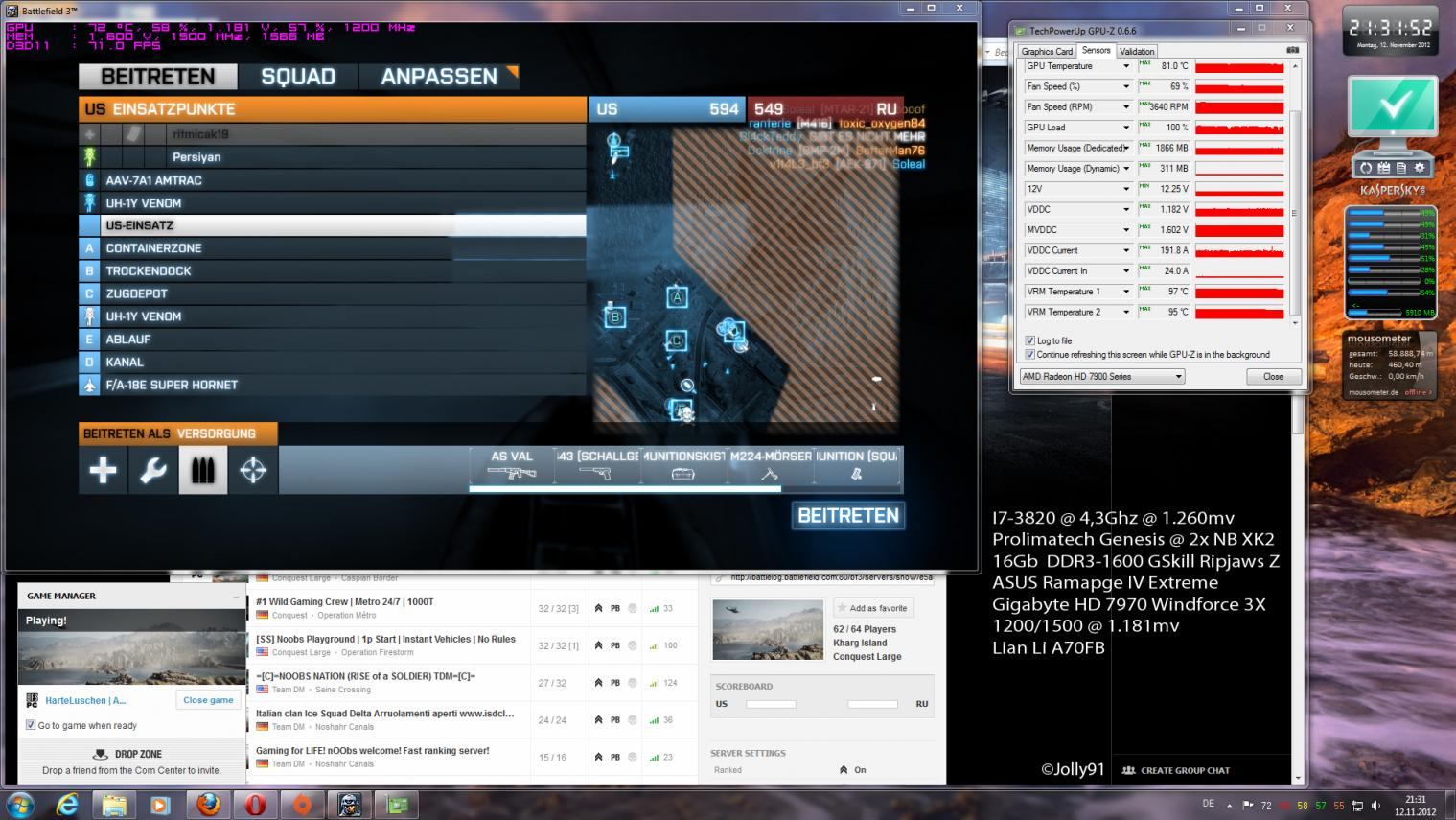
Task: Open the AMD Radeon HD 7900 Series combo box
Action: pyautogui.click(x=1102, y=376)
